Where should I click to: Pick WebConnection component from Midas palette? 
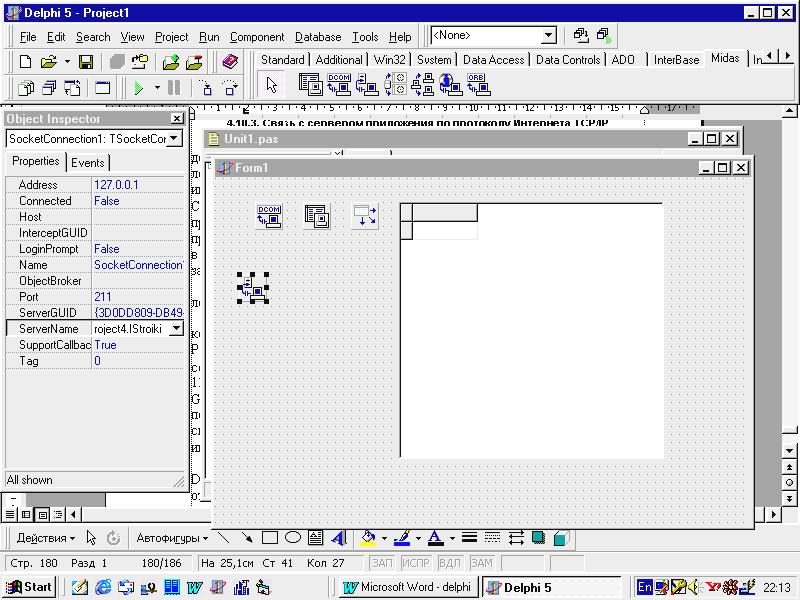point(451,85)
